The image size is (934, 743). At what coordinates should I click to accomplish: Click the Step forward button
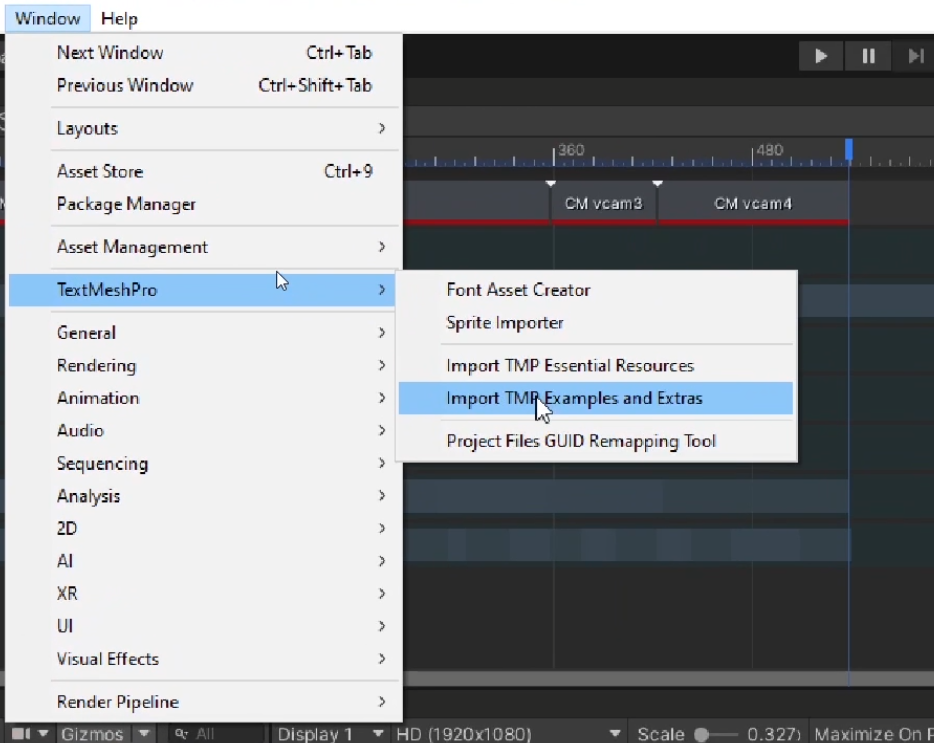915,56
